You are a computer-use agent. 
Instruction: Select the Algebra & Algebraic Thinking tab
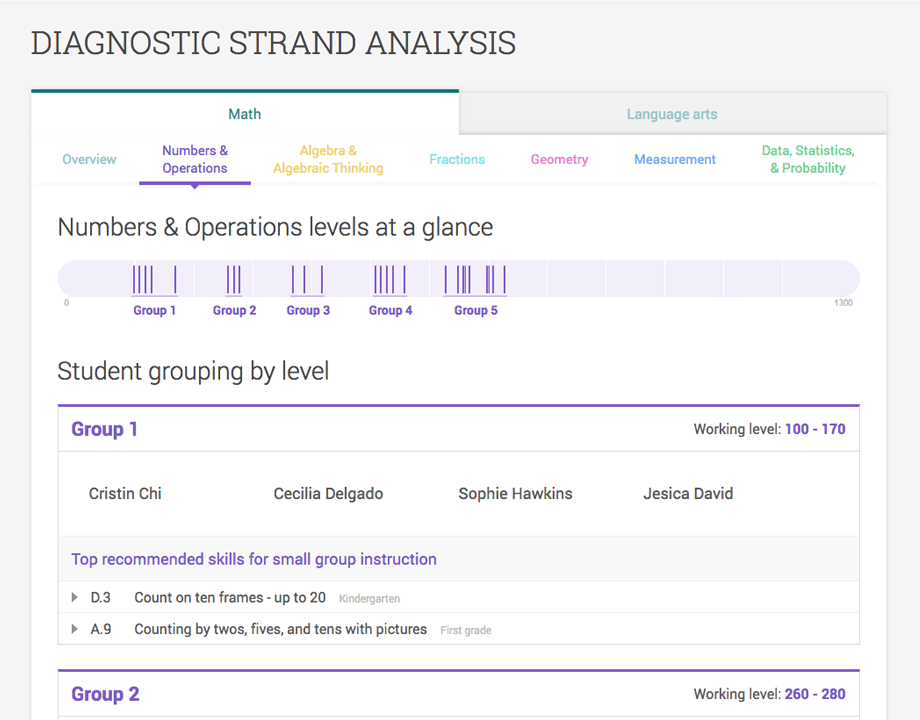click(328, 158)
